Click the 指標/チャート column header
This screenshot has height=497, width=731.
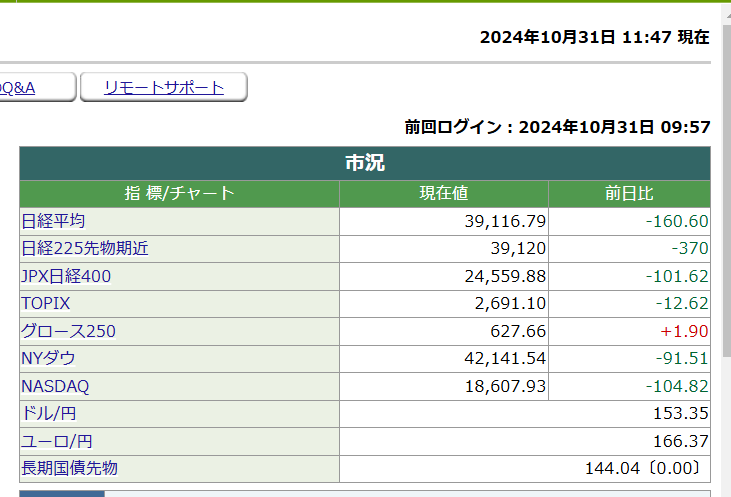[179, 194]
